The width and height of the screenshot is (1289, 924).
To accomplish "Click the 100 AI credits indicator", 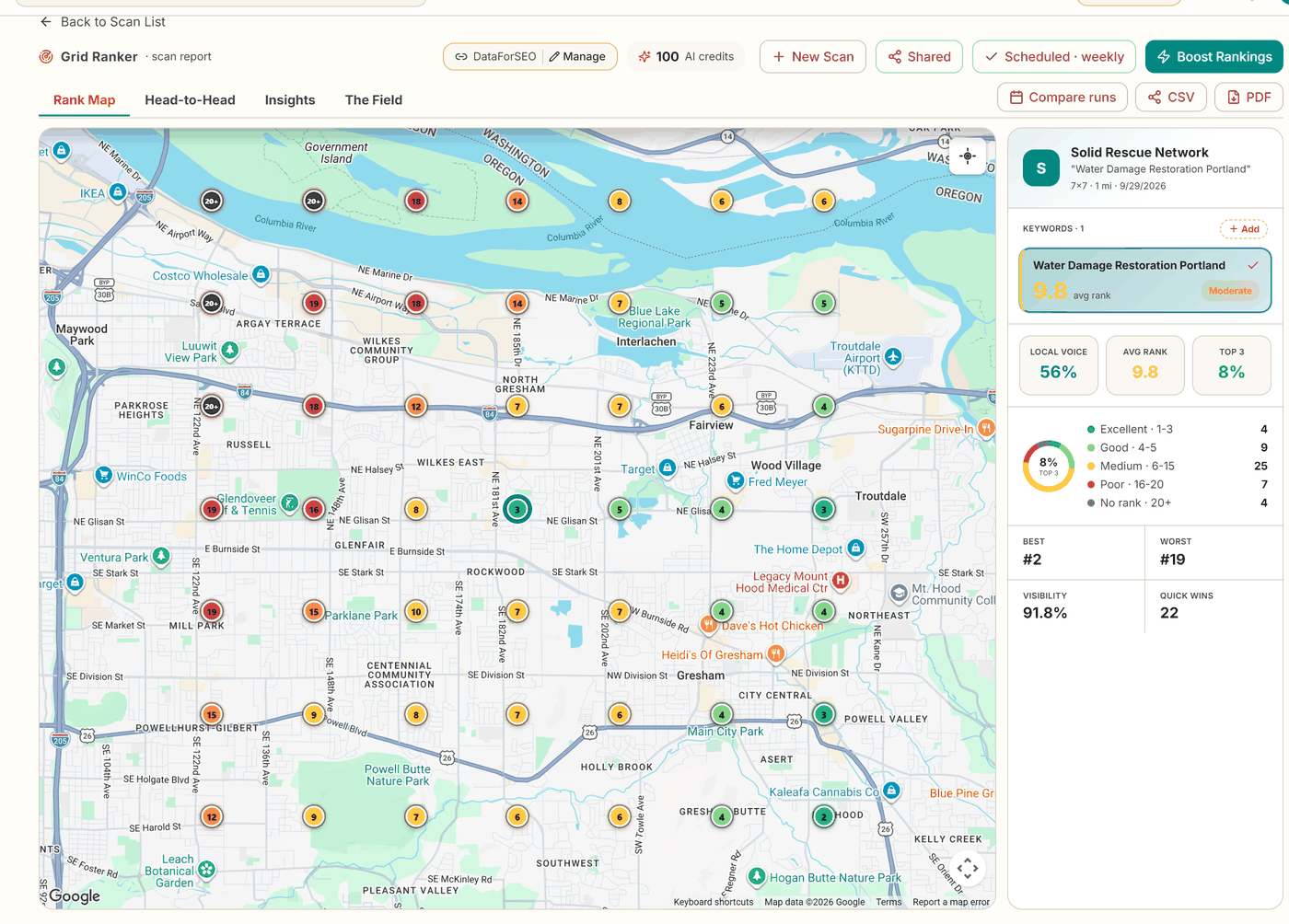I will (x=686, y=57).
